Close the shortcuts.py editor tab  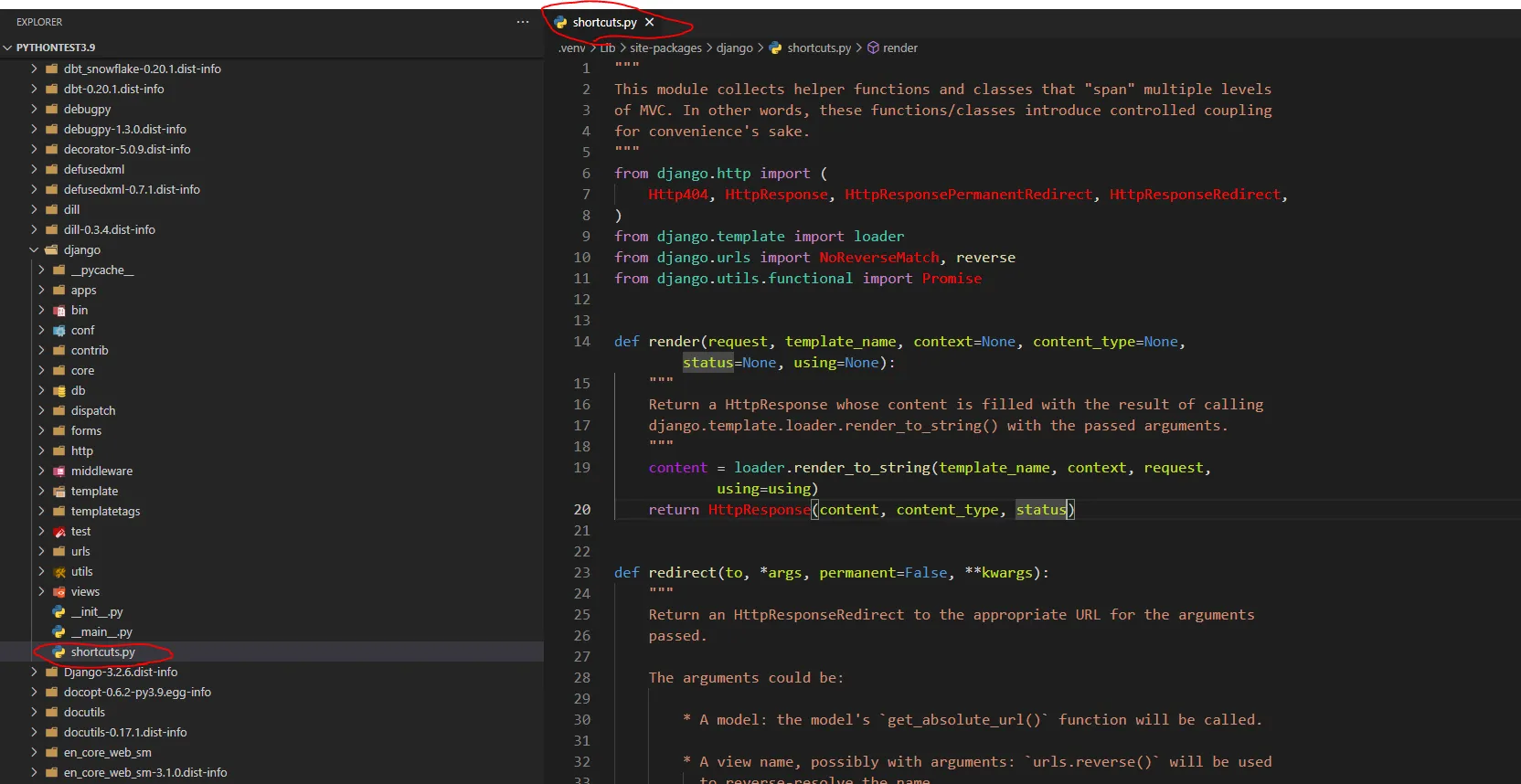pos(649,22)
